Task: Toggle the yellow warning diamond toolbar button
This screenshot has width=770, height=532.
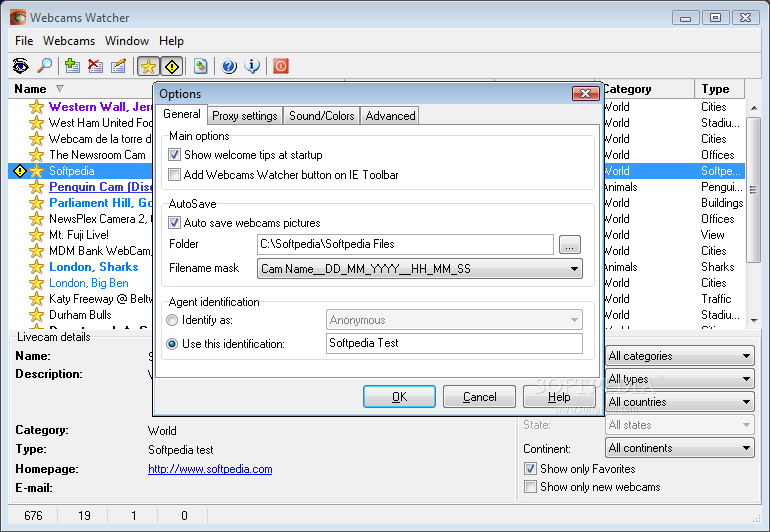Action: (x=172, y=66)
